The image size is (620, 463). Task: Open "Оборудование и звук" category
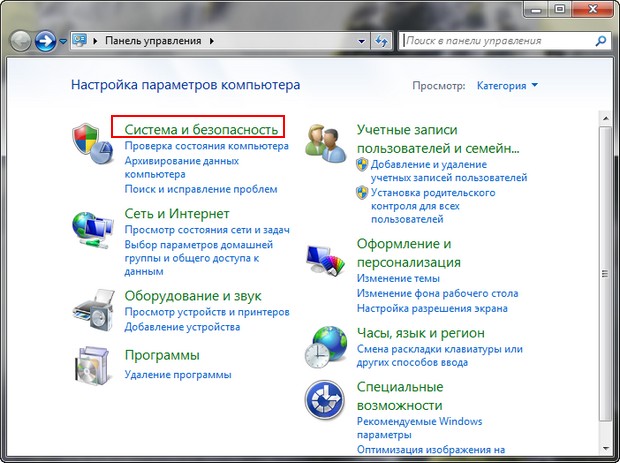[x=193, y=296]
